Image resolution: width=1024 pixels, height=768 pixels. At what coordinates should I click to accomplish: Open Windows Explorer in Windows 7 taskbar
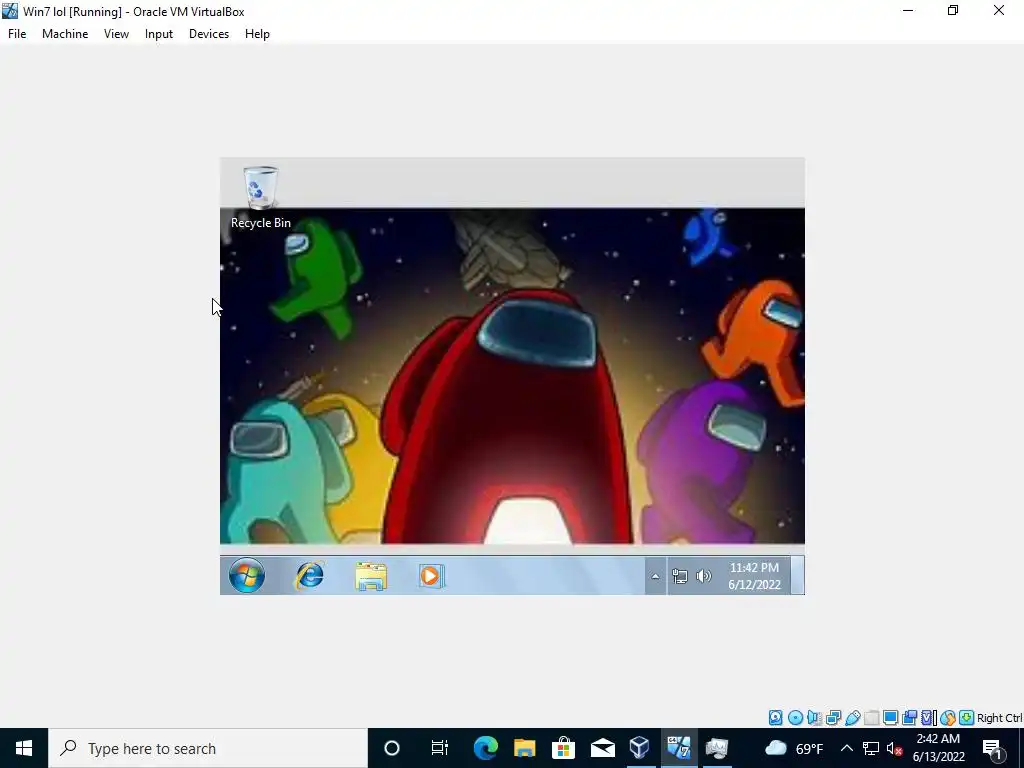tap(371, 577)
